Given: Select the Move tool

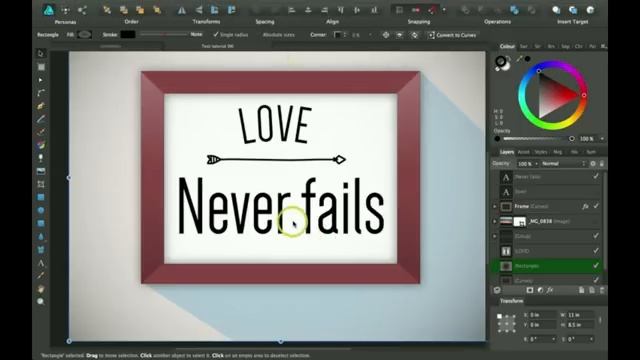Looking at the screenshot, I should click(x=40, y=53).
